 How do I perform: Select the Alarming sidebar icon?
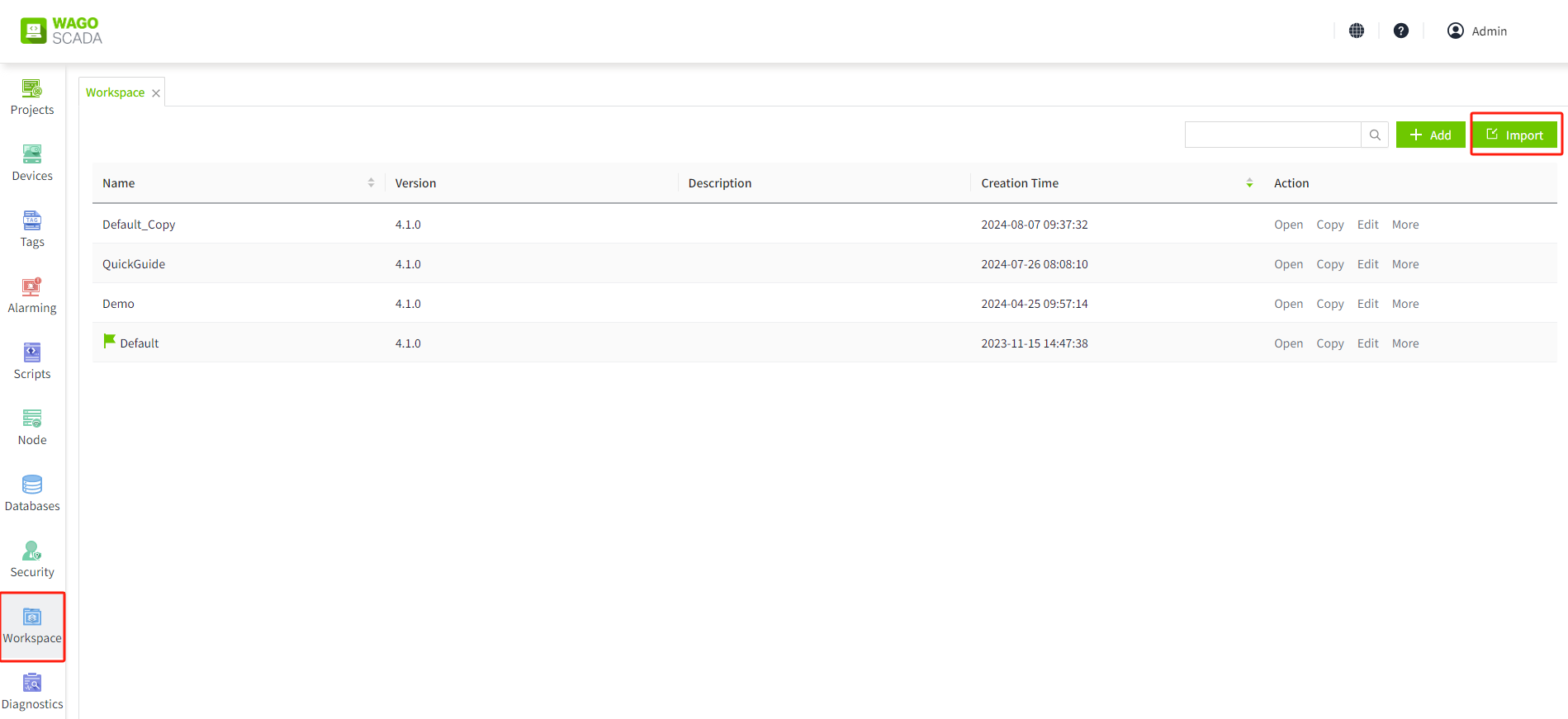point(32,287)
